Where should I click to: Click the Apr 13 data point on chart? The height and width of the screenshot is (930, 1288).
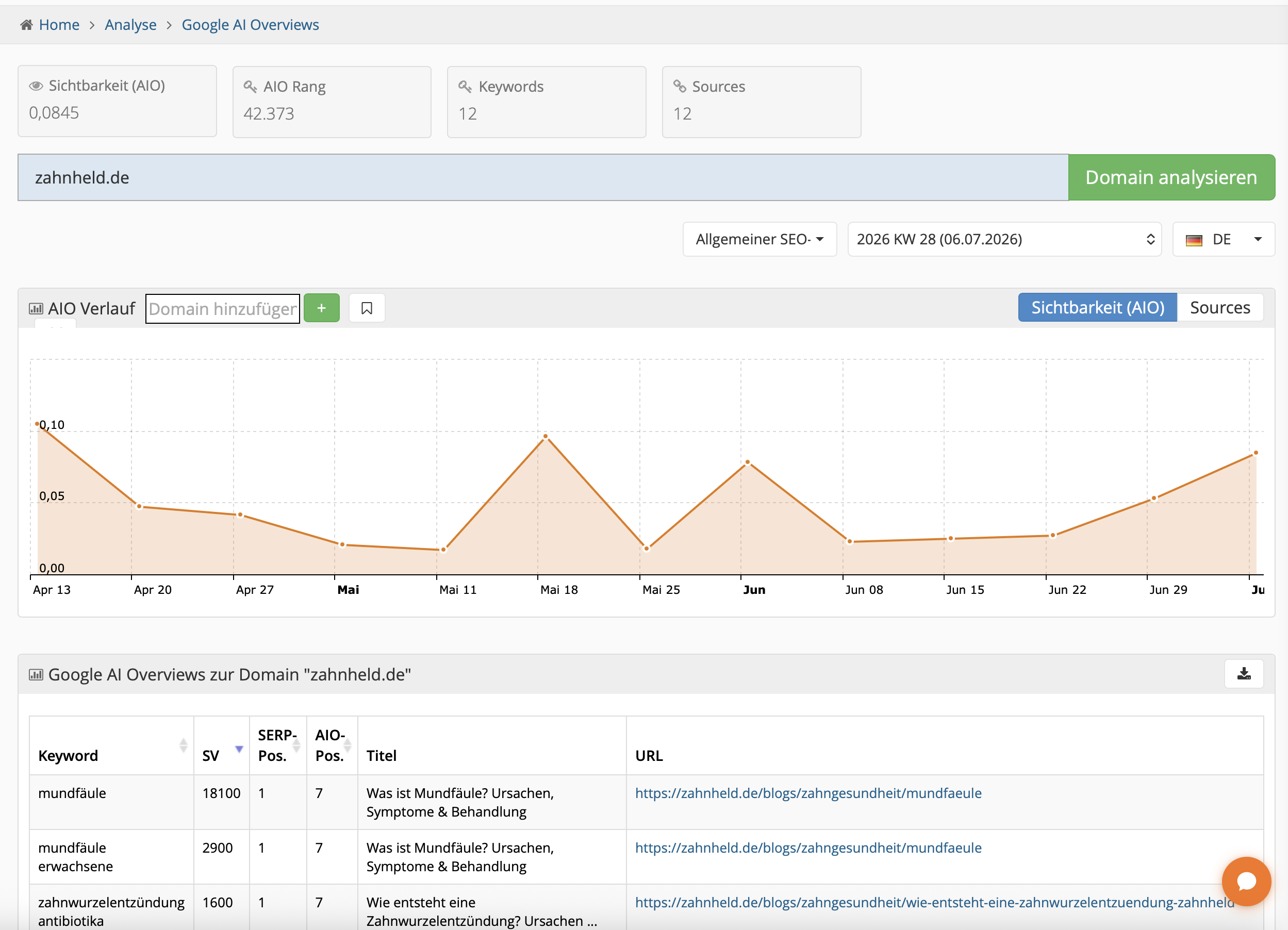pyautogui.click(x=38, y=424)
